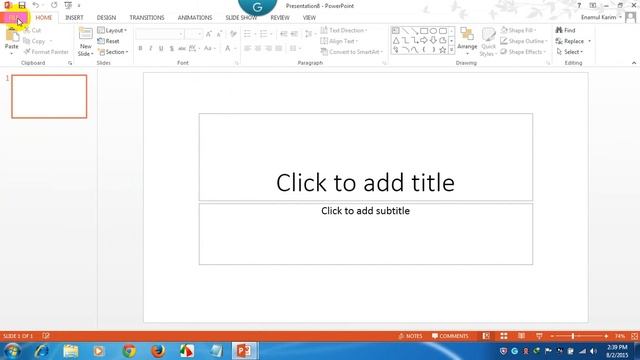Click the Justify paragraph icon
Viewport: 640px width, 360px height.
pyautogui.click(x=279, y=49)
